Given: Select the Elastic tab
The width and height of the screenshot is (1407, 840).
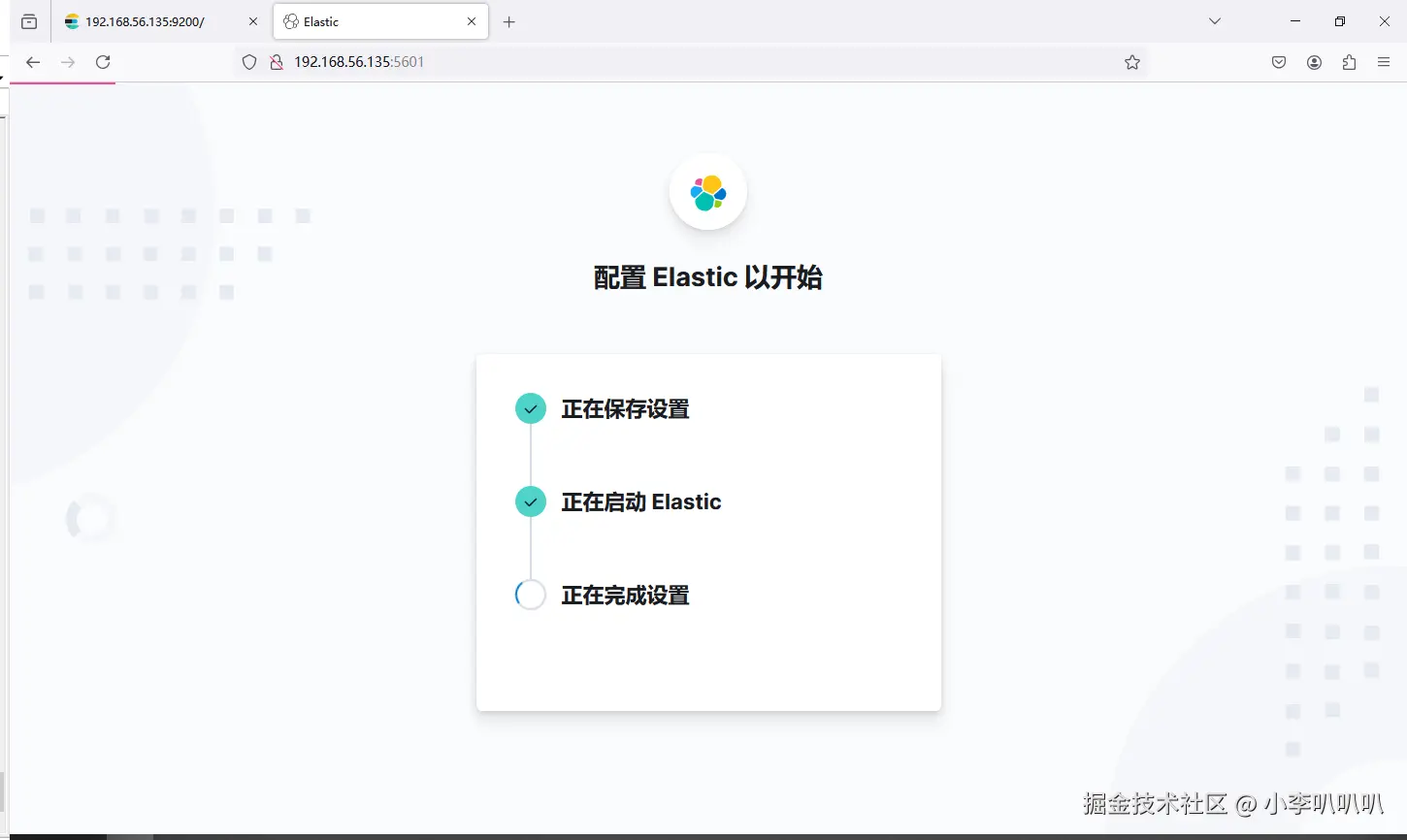Looking at the screenshot, I should click(x=380, y=21).
